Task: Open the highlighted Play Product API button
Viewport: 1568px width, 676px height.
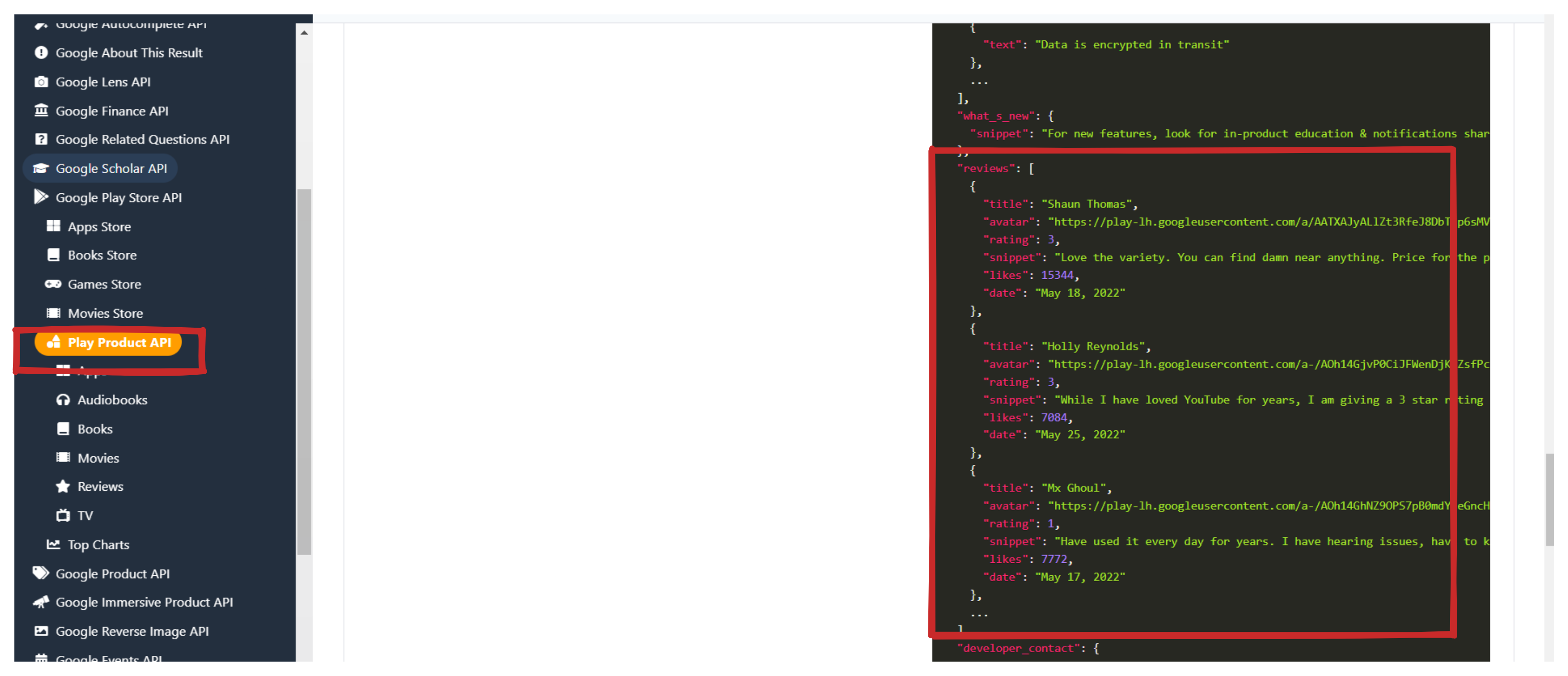Action: coord(108,342)
